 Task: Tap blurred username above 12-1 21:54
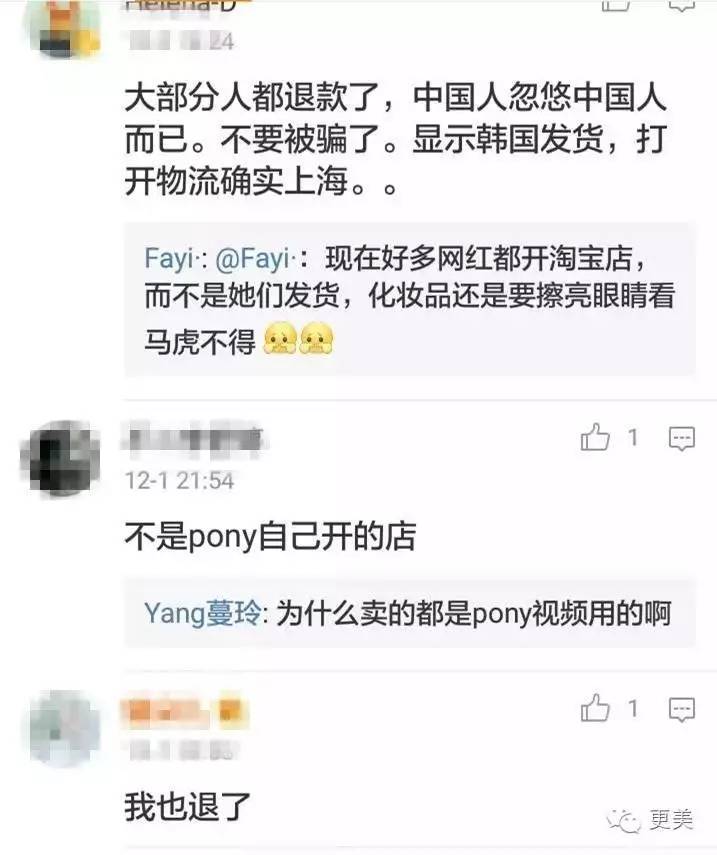click(x=195, y=437)
